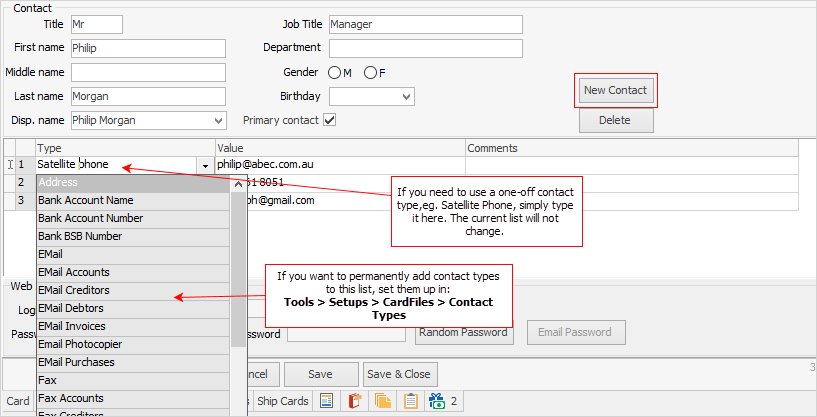Click the password entry field
817x417 pixels.
coord(346,334)
